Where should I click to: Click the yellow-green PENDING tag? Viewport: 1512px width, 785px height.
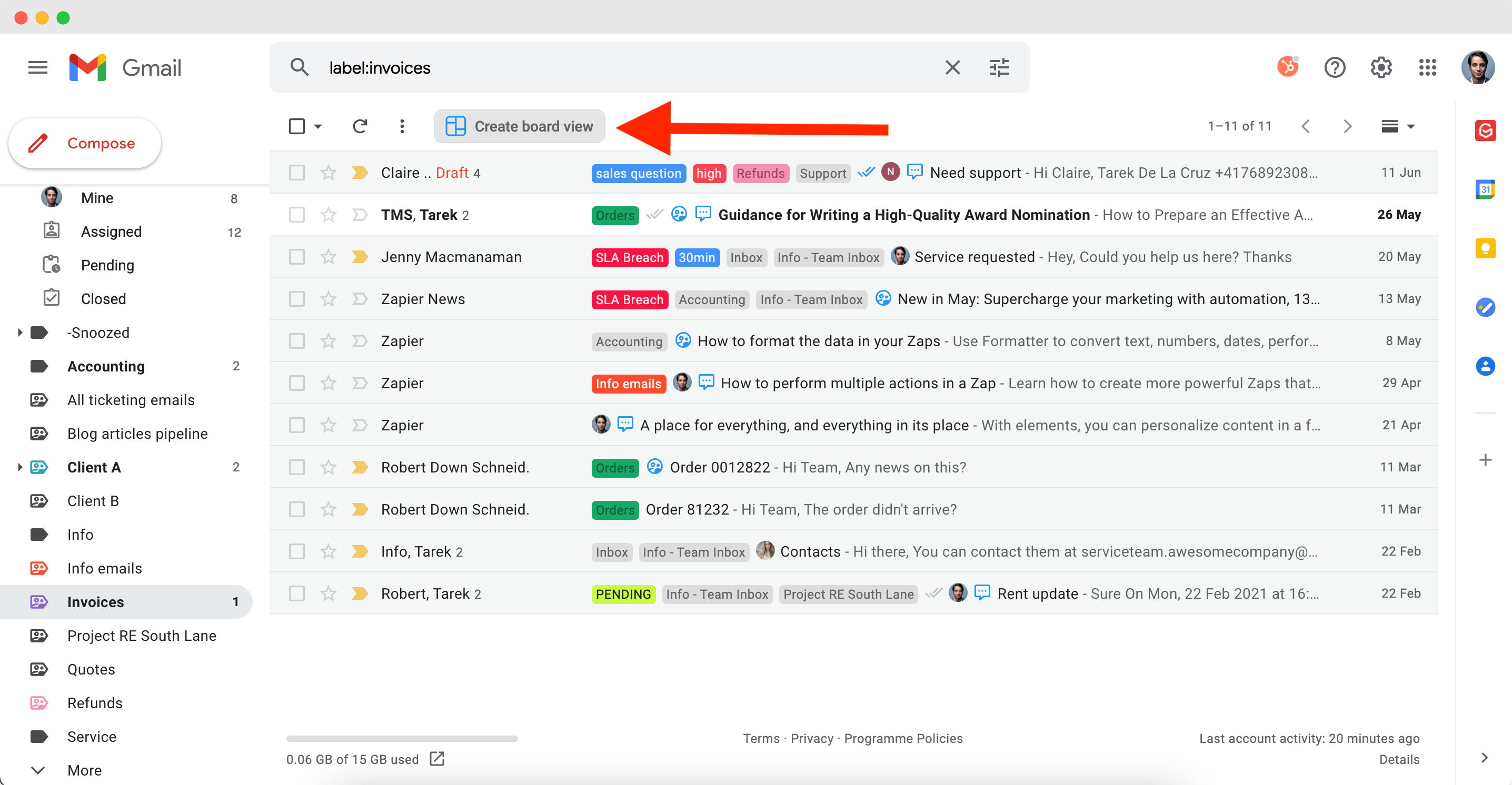(x=623, y=595)
